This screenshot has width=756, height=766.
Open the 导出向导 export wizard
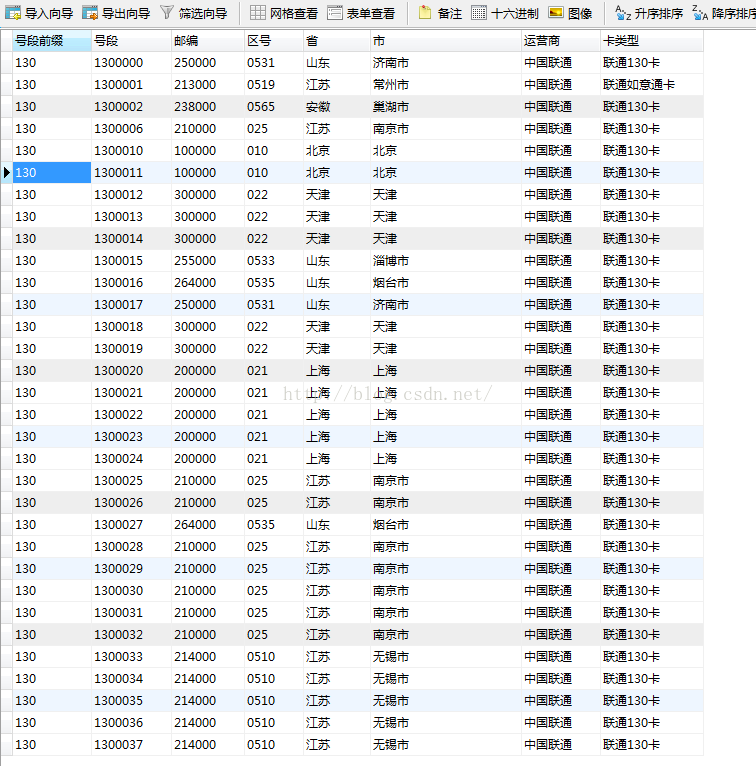116,13
